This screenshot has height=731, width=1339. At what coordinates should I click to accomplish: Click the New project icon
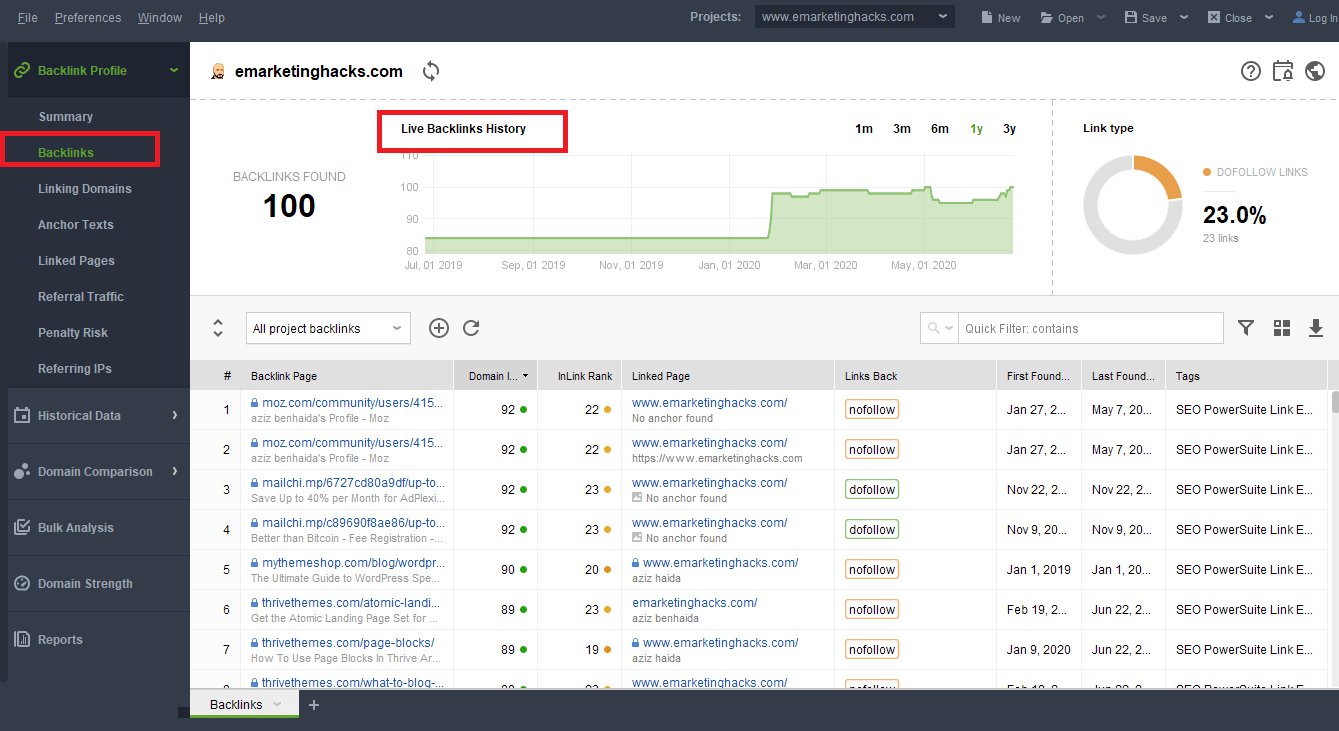coord(986,17)
